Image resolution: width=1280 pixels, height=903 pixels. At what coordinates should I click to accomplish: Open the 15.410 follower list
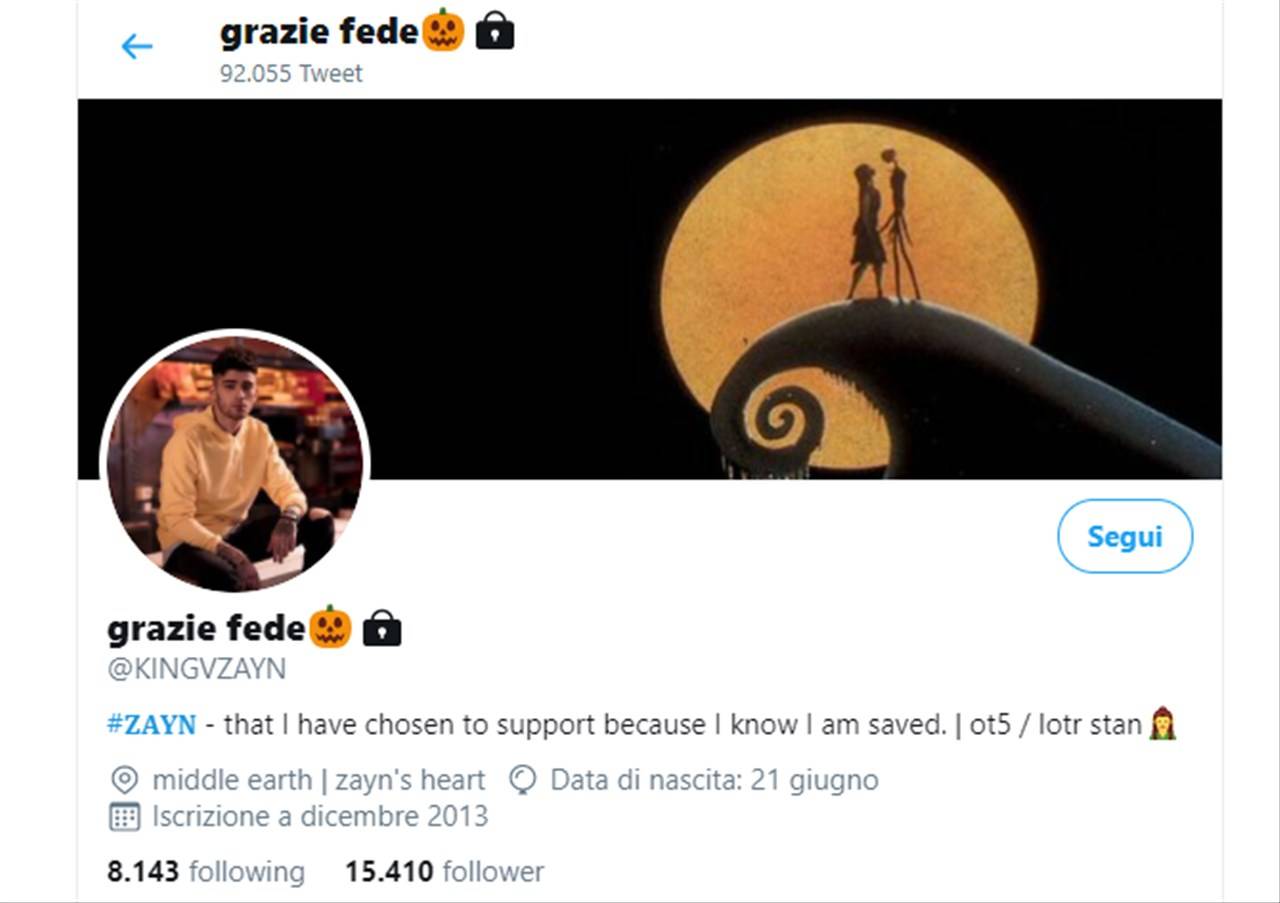click(x=445, y=871)
